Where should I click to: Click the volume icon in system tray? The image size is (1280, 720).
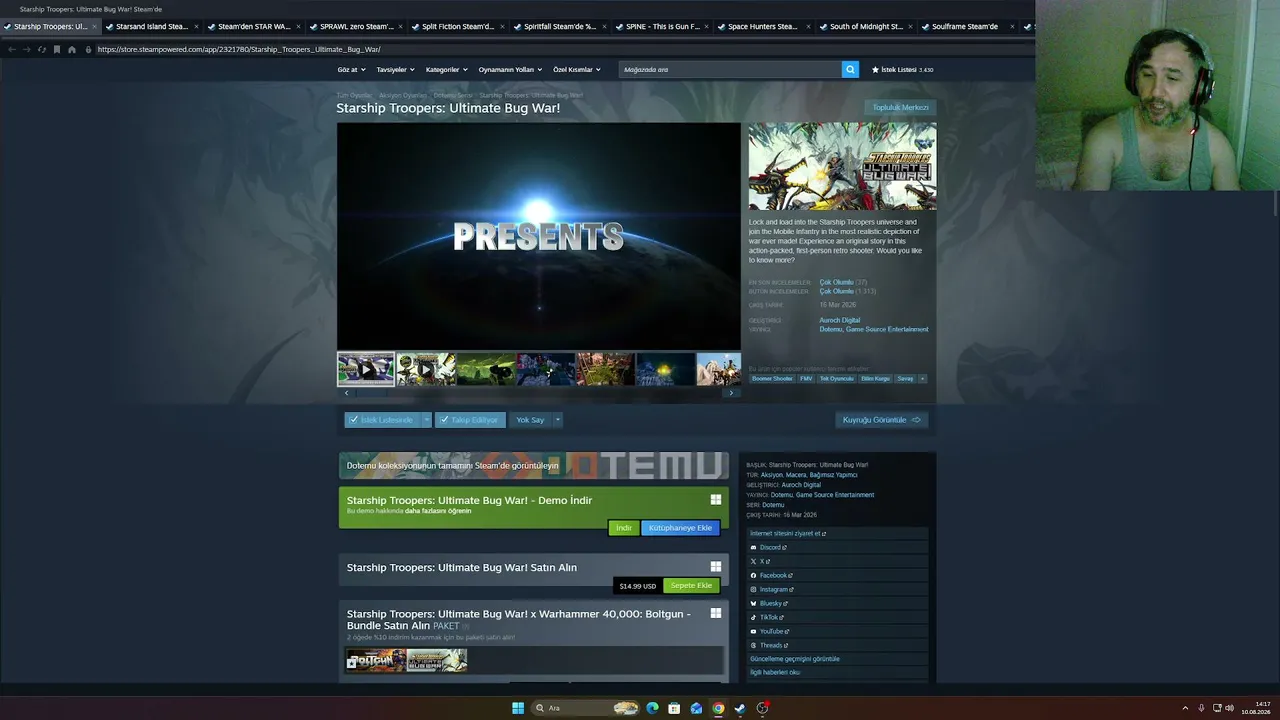(x=1229, y=708)
